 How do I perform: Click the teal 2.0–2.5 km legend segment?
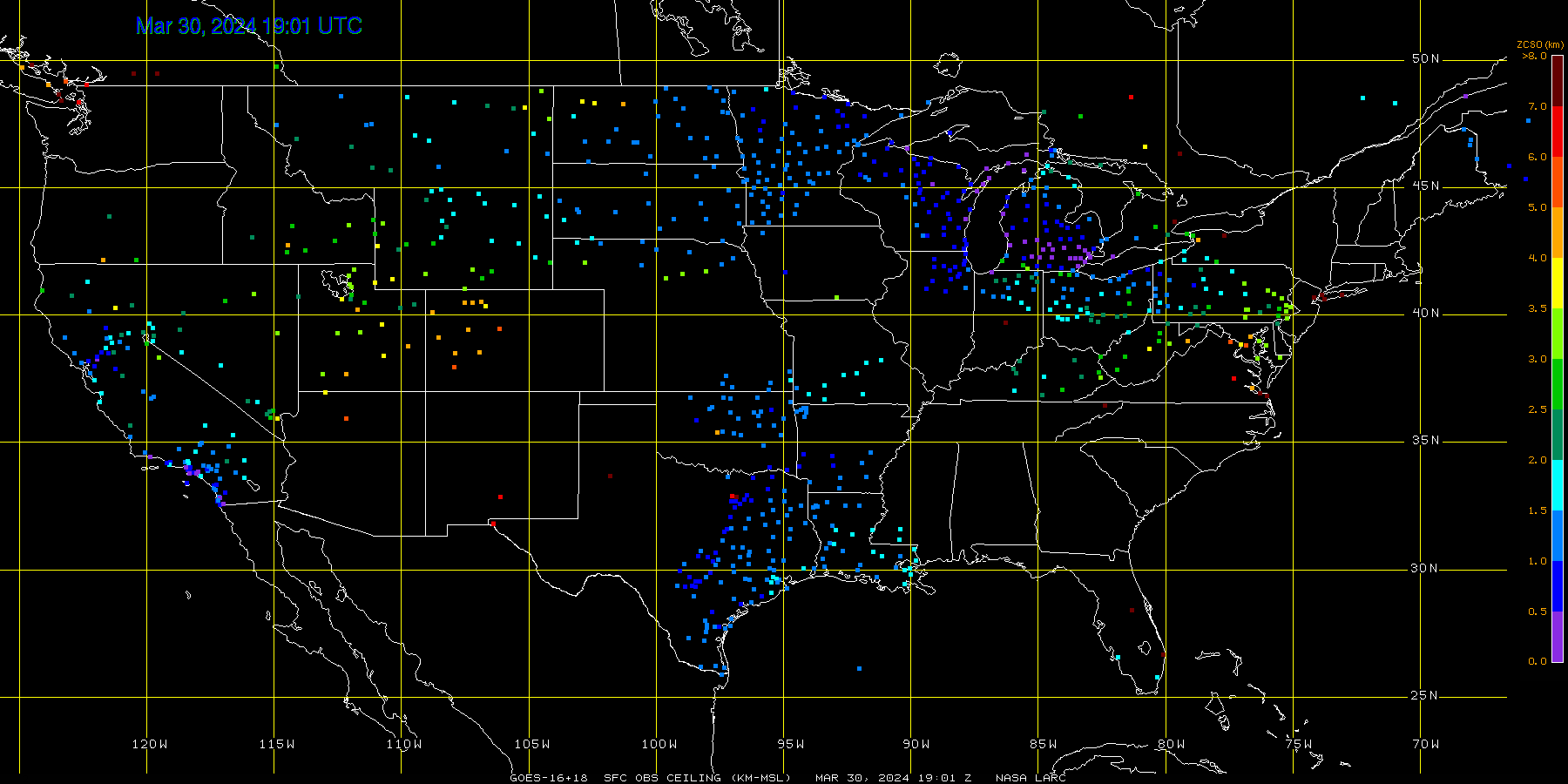[x=1557, y=435]
